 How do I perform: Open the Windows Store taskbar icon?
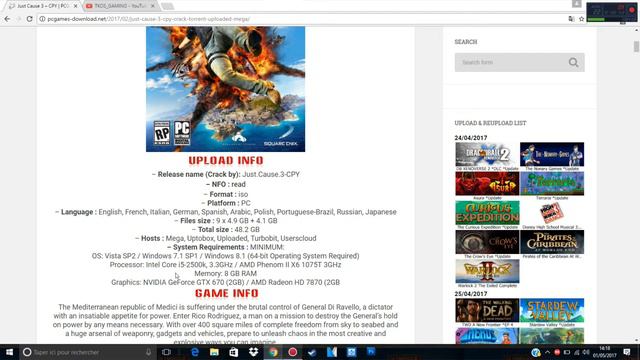pos(233,352)
